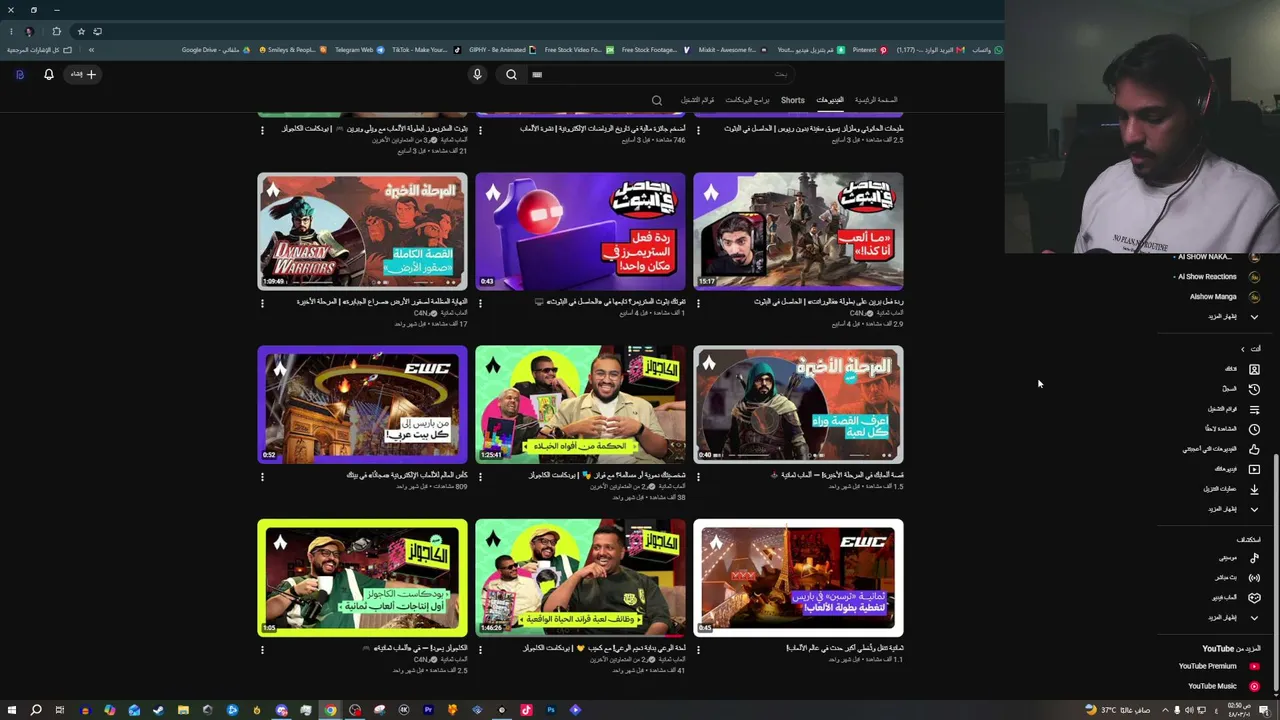Open the 'أنت' (You) section chevron

pyautogui.click(x=1243, y=349)
